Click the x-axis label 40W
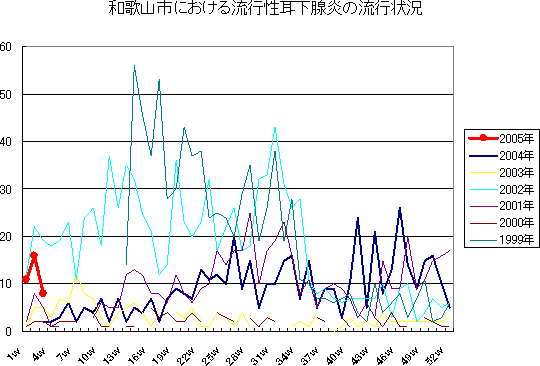 [334, 356]
